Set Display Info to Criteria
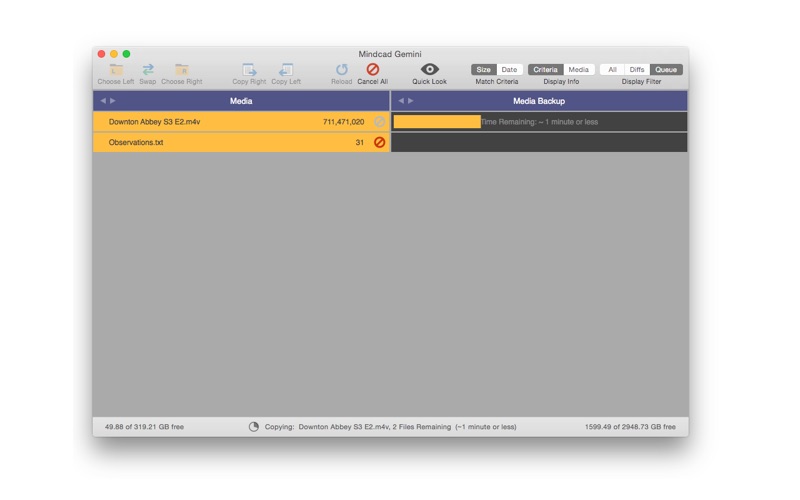The width and height of the screenshot is (800, 500). click(545, 69)
